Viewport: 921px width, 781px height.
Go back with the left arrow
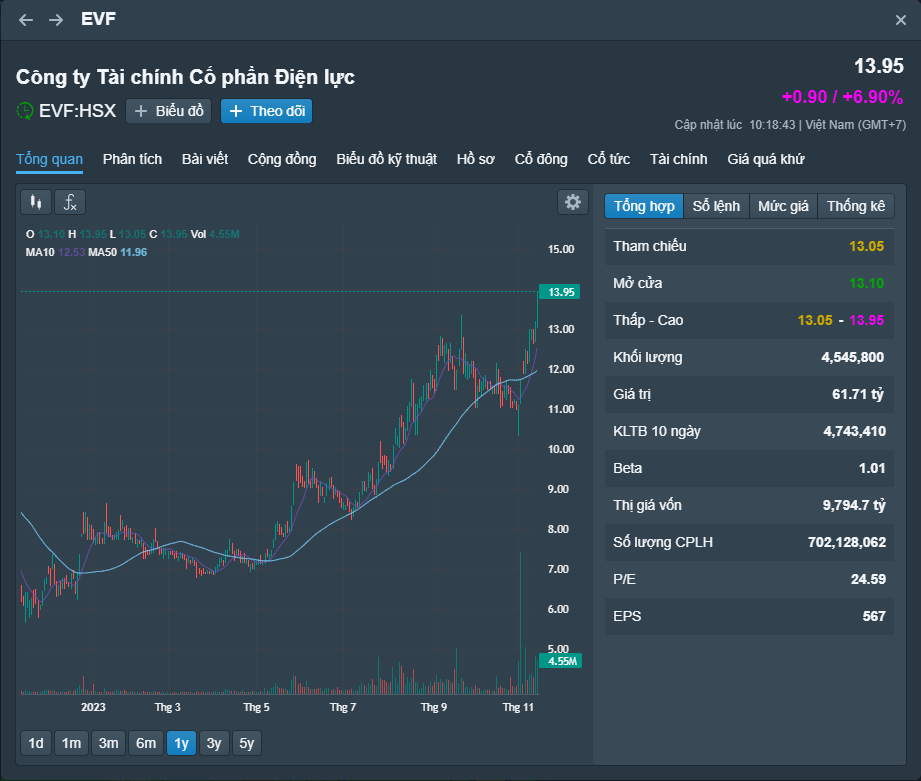click(26, 20)
